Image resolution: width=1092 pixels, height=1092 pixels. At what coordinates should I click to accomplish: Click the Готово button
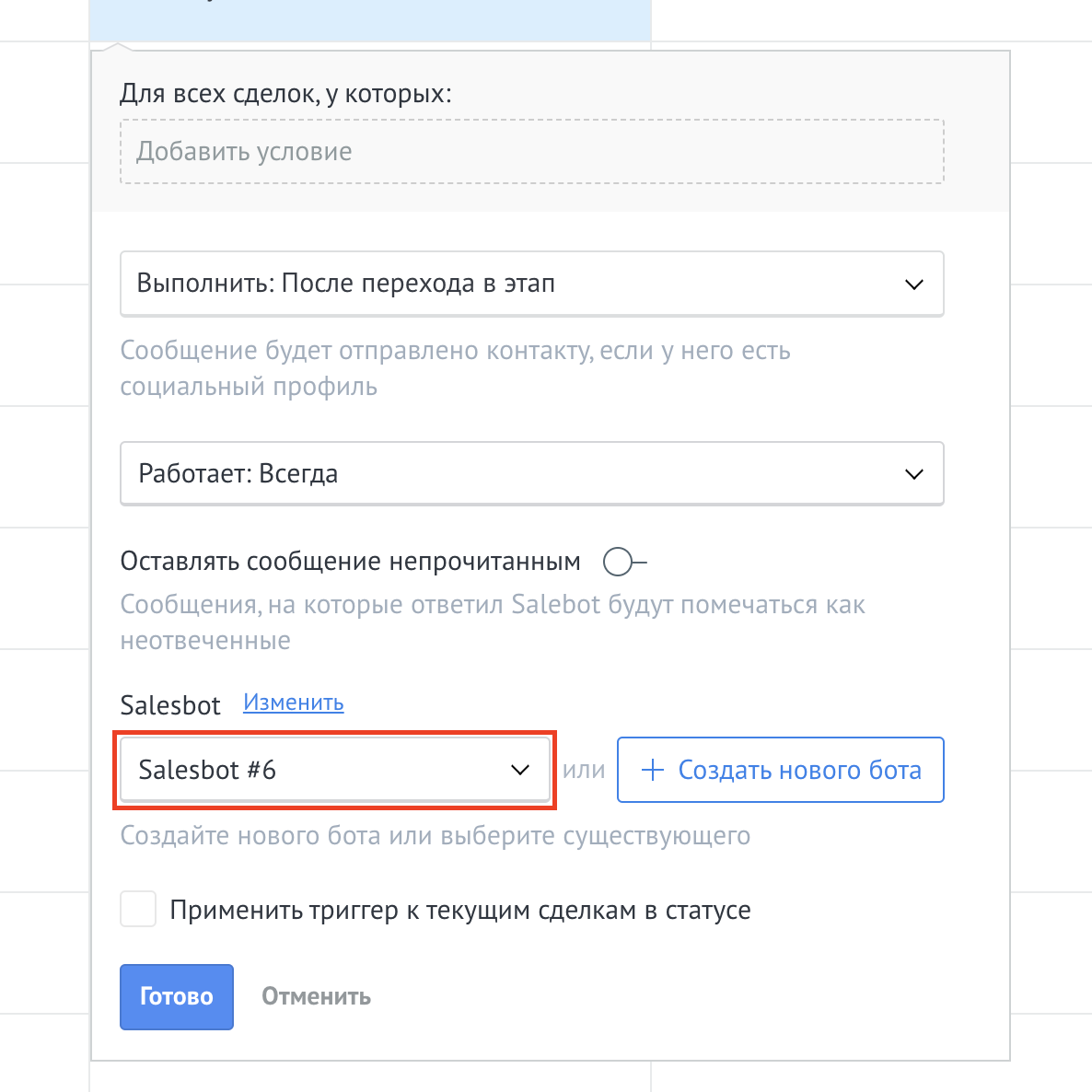coord(176,996)
